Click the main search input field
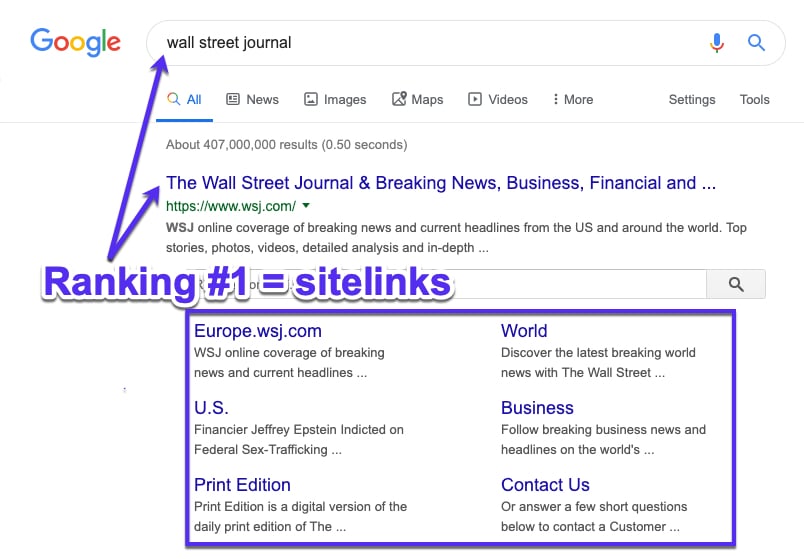This screenshot has height=559, width=804. (x=420, y=43)
